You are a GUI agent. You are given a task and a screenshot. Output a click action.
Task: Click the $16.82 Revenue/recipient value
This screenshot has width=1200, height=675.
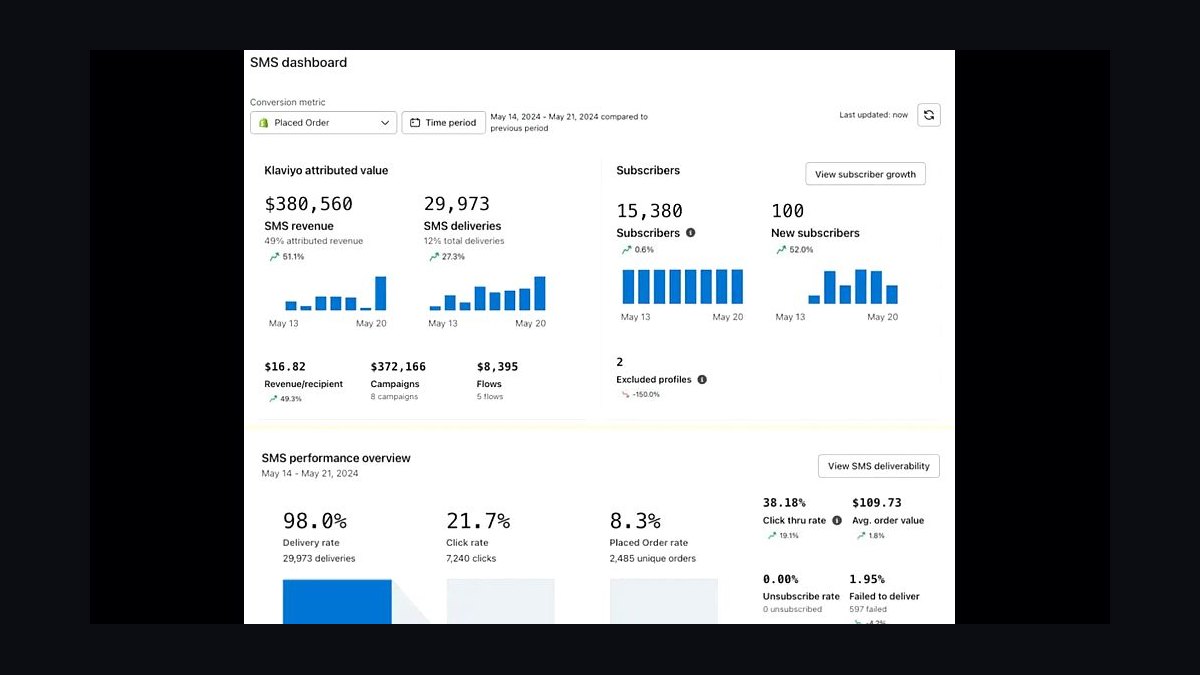pyautogui.click(x=286, y=367)
